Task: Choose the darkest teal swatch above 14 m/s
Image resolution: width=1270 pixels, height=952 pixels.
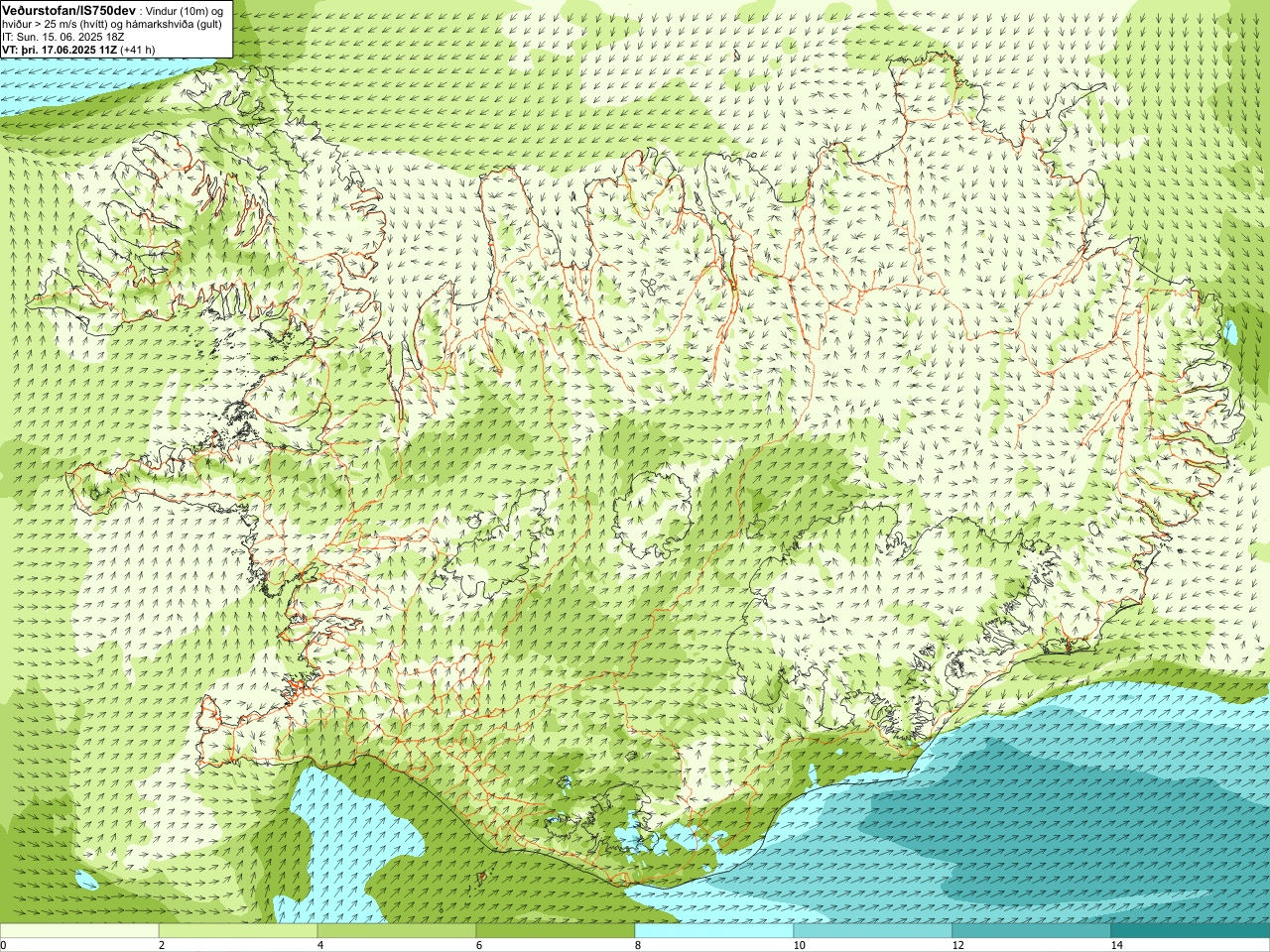Action: (1191, 931)
